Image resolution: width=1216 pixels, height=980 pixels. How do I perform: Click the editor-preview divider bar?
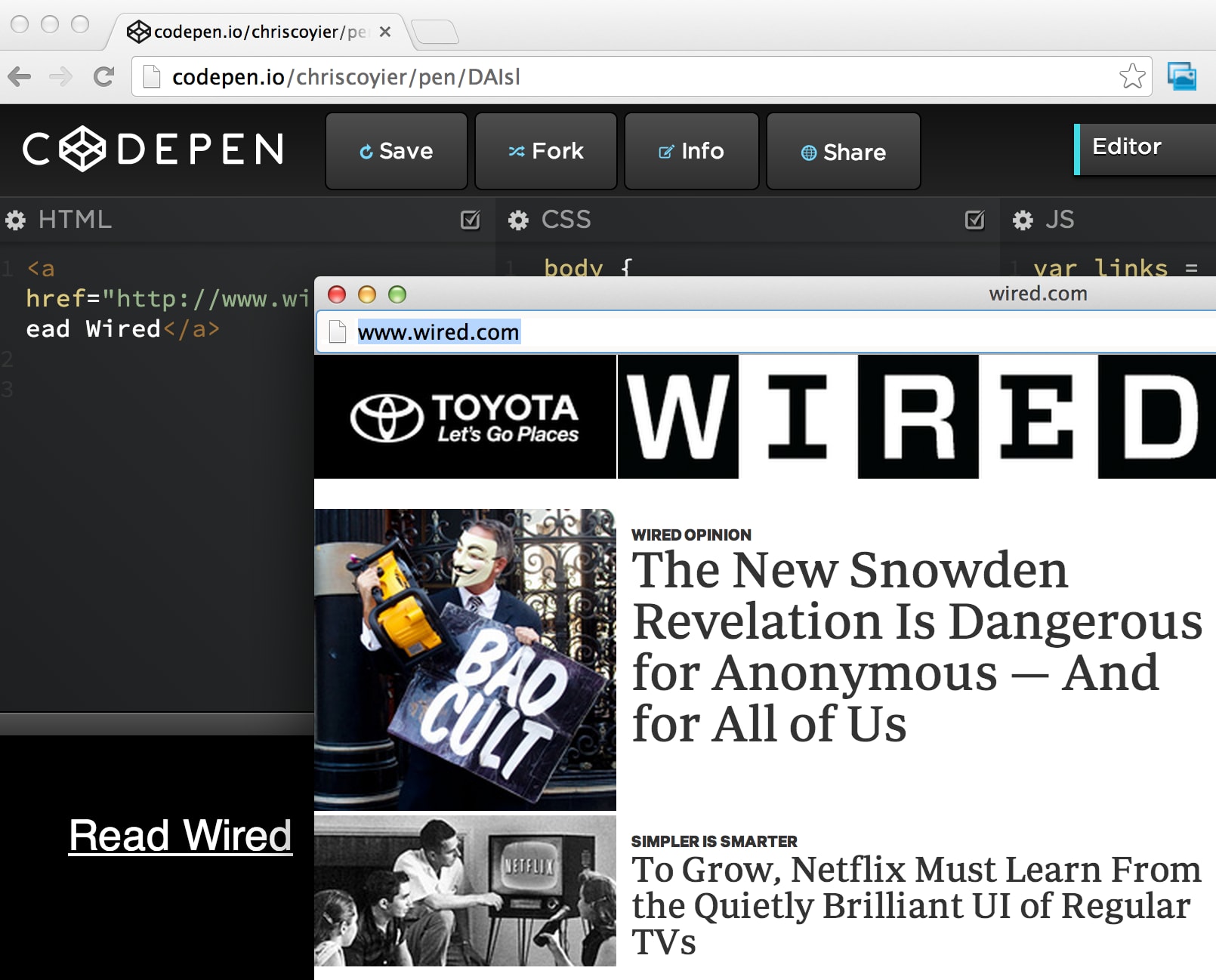(157, 723)
